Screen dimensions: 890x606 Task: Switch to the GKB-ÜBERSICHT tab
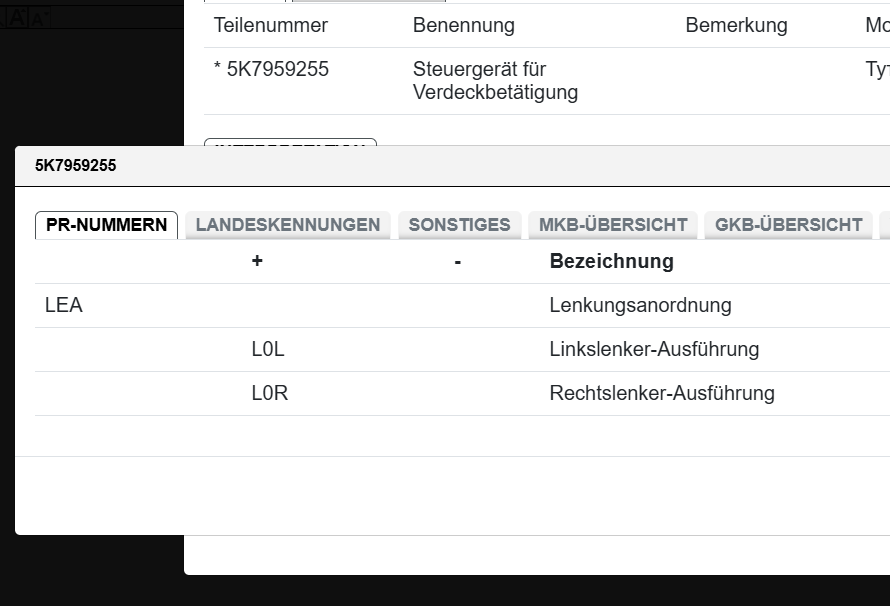pyautogui.click(x=788, y=225)
